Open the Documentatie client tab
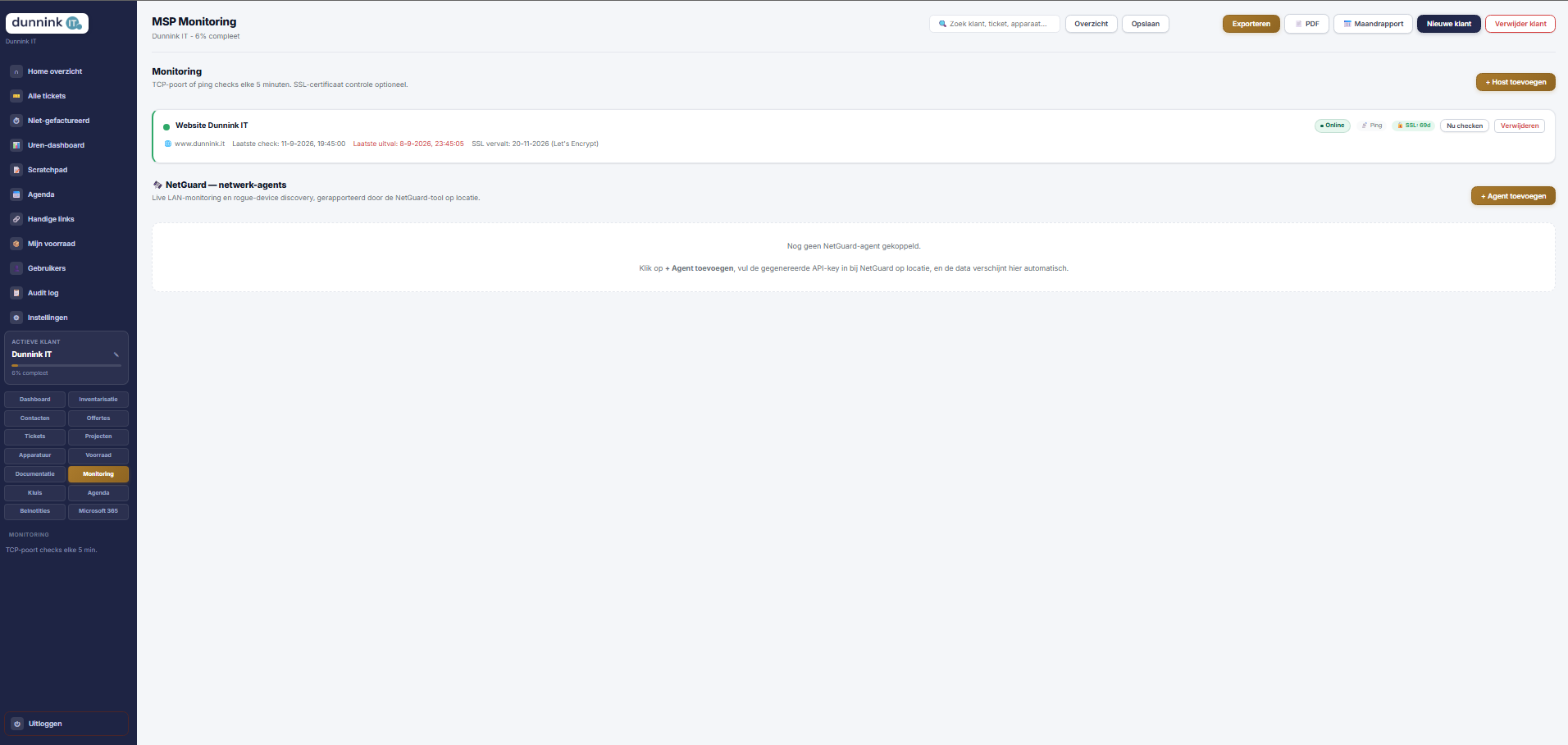 [35, 474]
